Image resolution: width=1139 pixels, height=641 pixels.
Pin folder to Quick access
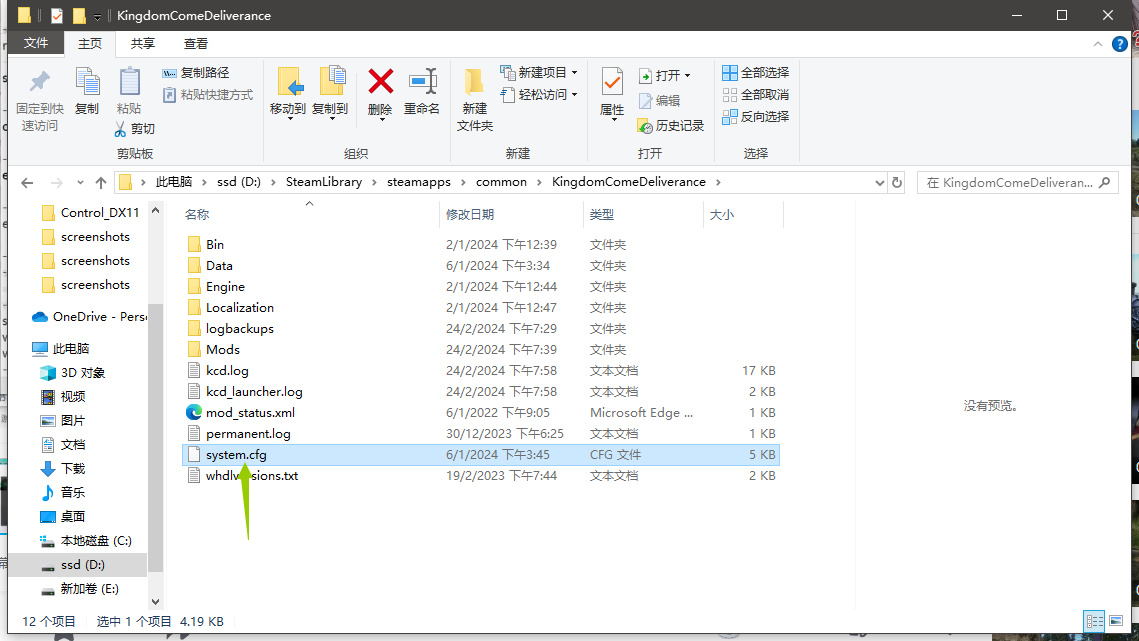(40, 100)
